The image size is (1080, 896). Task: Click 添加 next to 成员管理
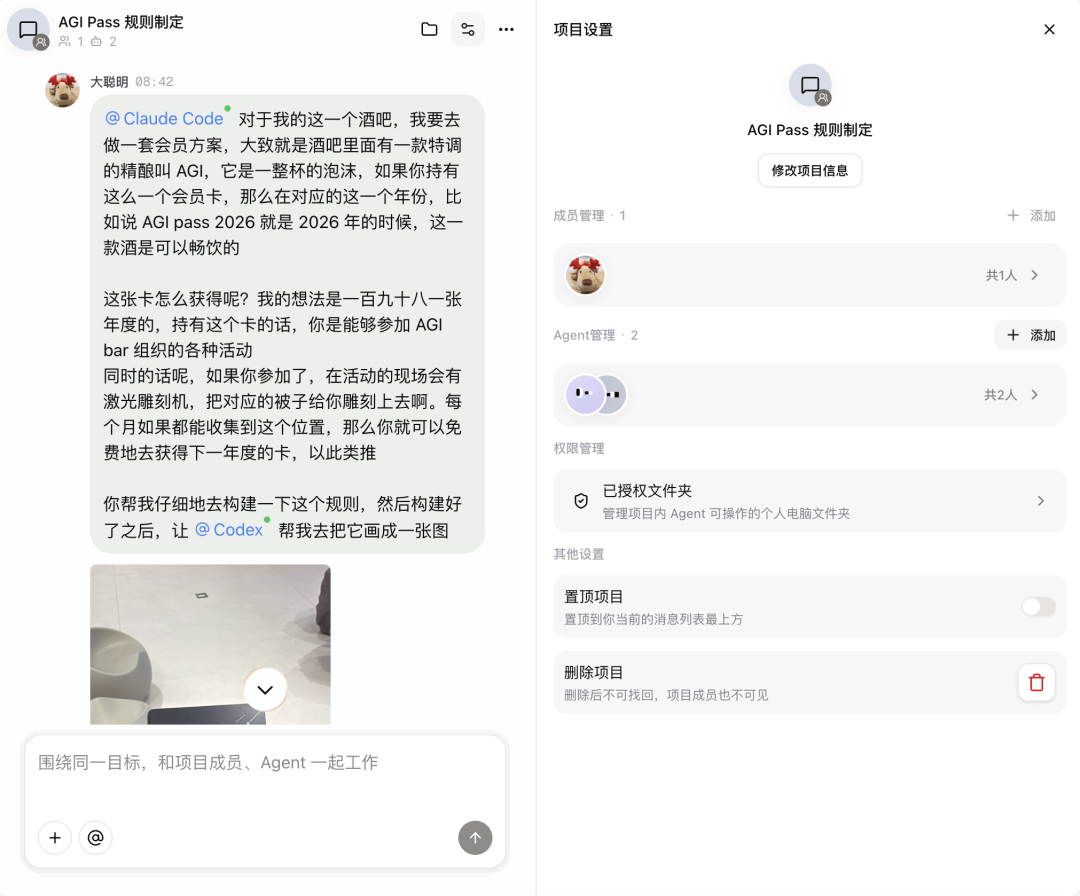(1031, 216)
